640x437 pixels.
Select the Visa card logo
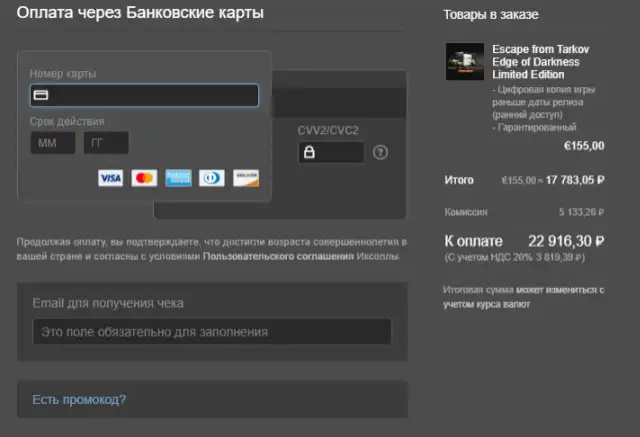111,178
